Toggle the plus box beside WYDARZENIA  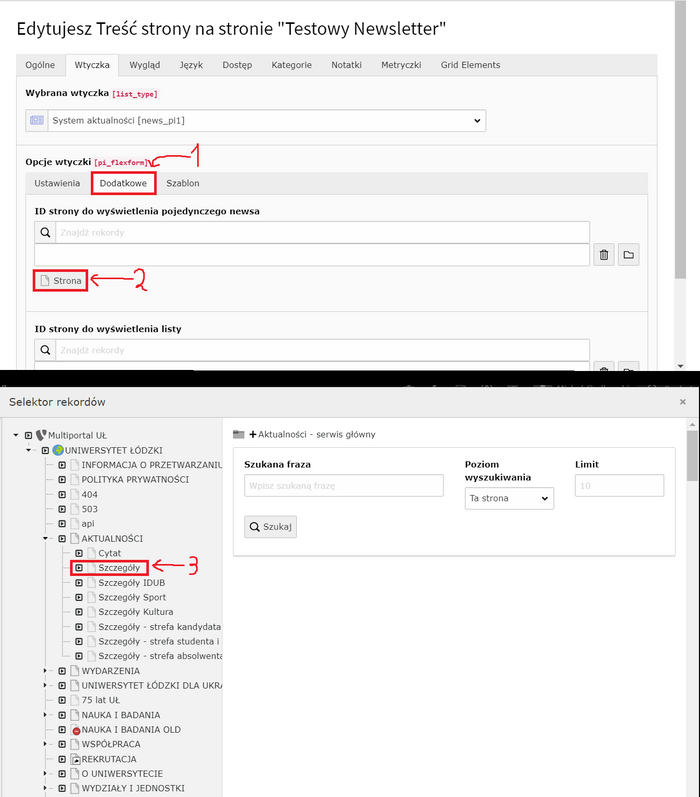[61, 671]
